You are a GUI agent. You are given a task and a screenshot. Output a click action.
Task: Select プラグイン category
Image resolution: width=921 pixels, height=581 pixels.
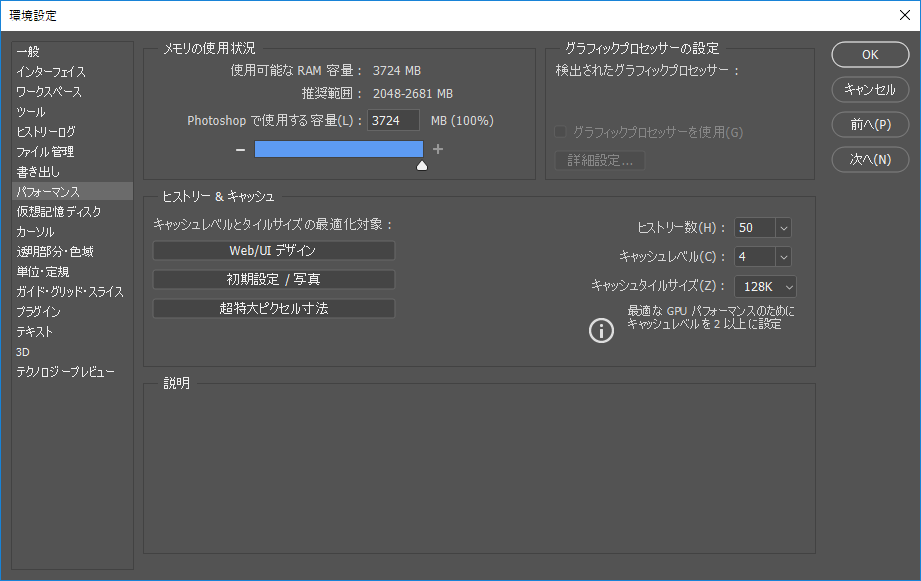pos(72,311)
